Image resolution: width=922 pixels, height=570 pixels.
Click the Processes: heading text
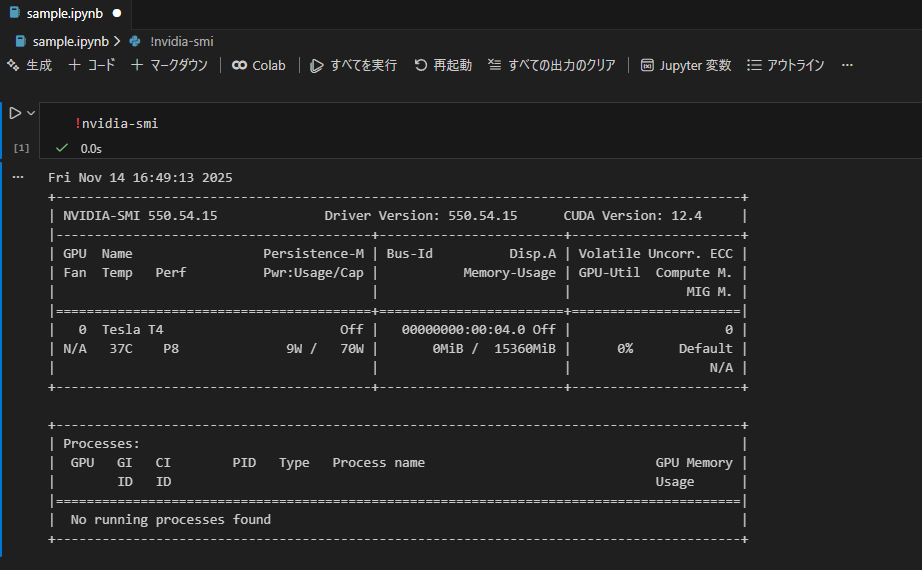(101, 444)
